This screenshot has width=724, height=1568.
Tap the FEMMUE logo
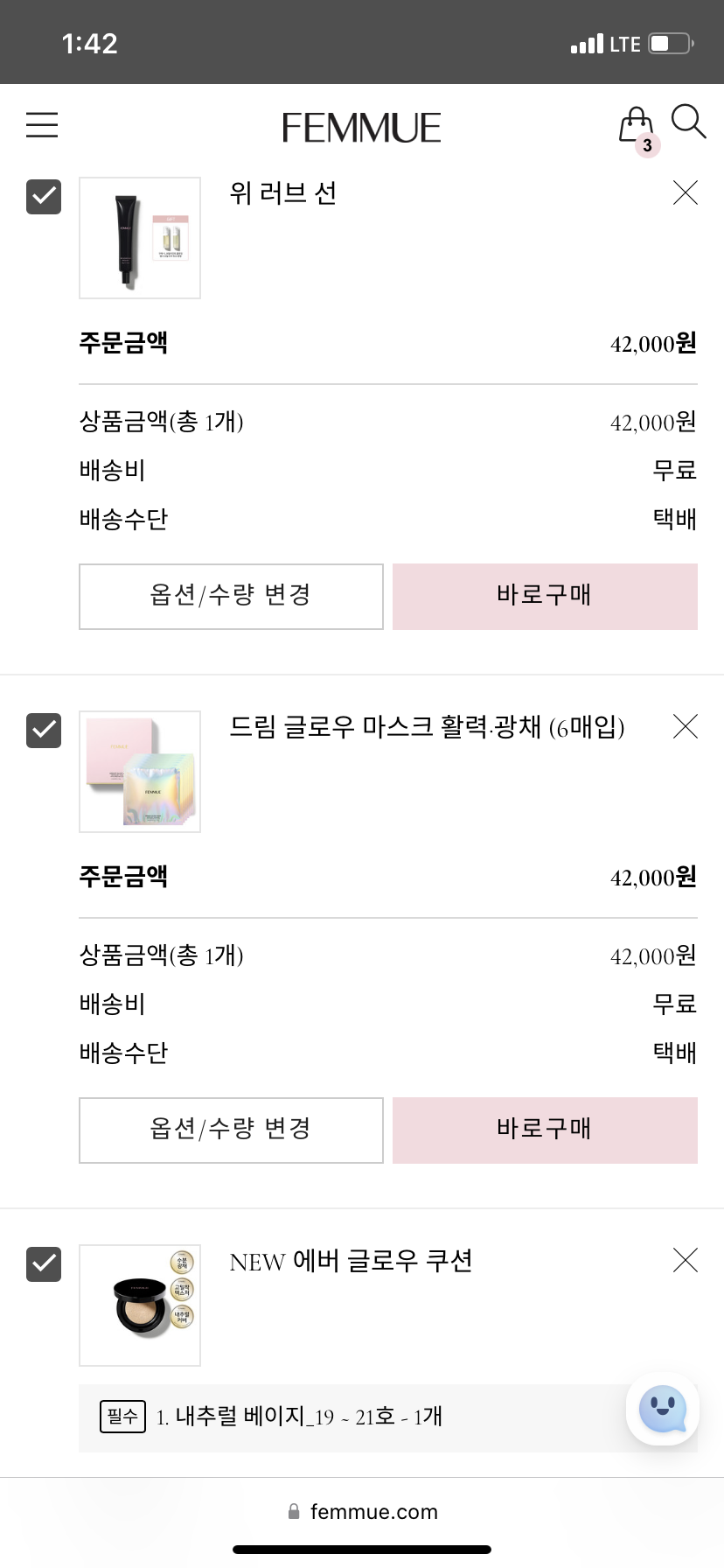coord(361,128)
